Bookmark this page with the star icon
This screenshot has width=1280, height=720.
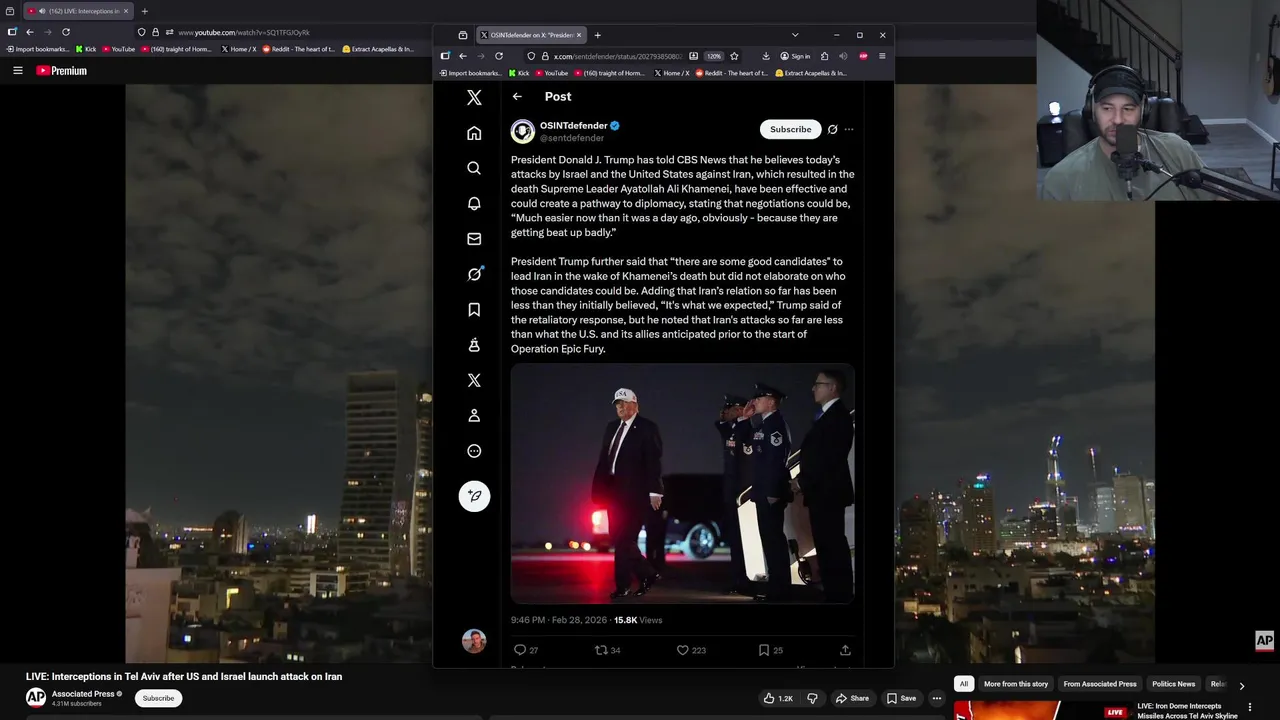click(x=734, y=56)
